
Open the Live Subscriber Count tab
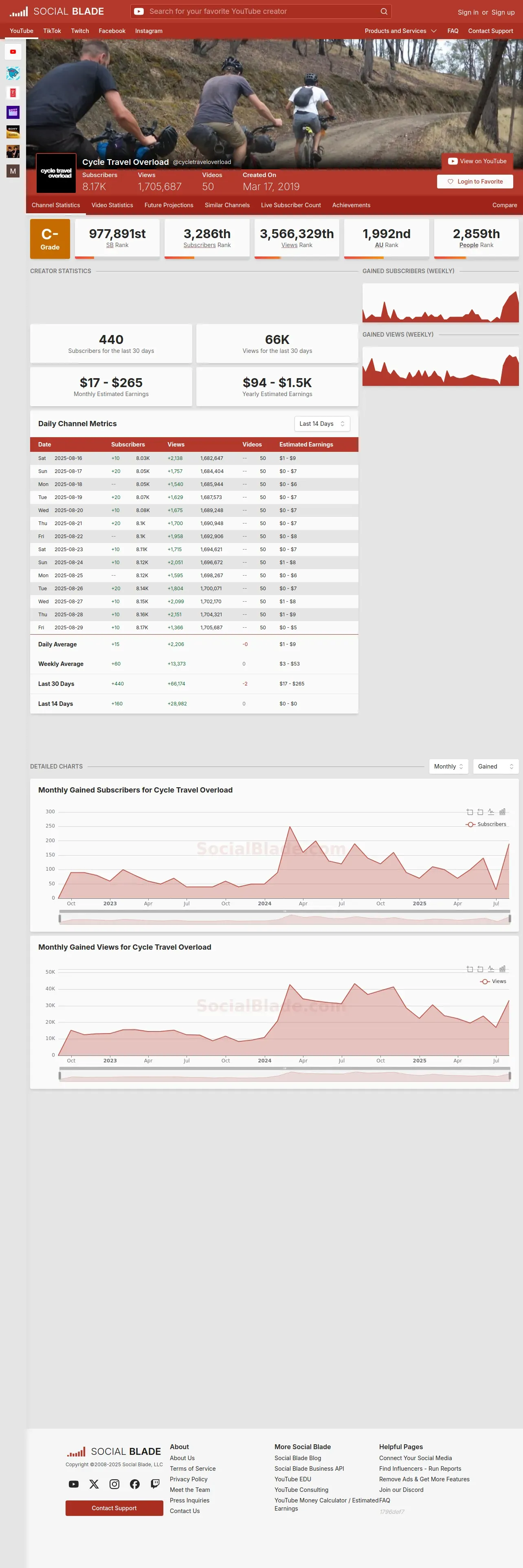[291, 205]
